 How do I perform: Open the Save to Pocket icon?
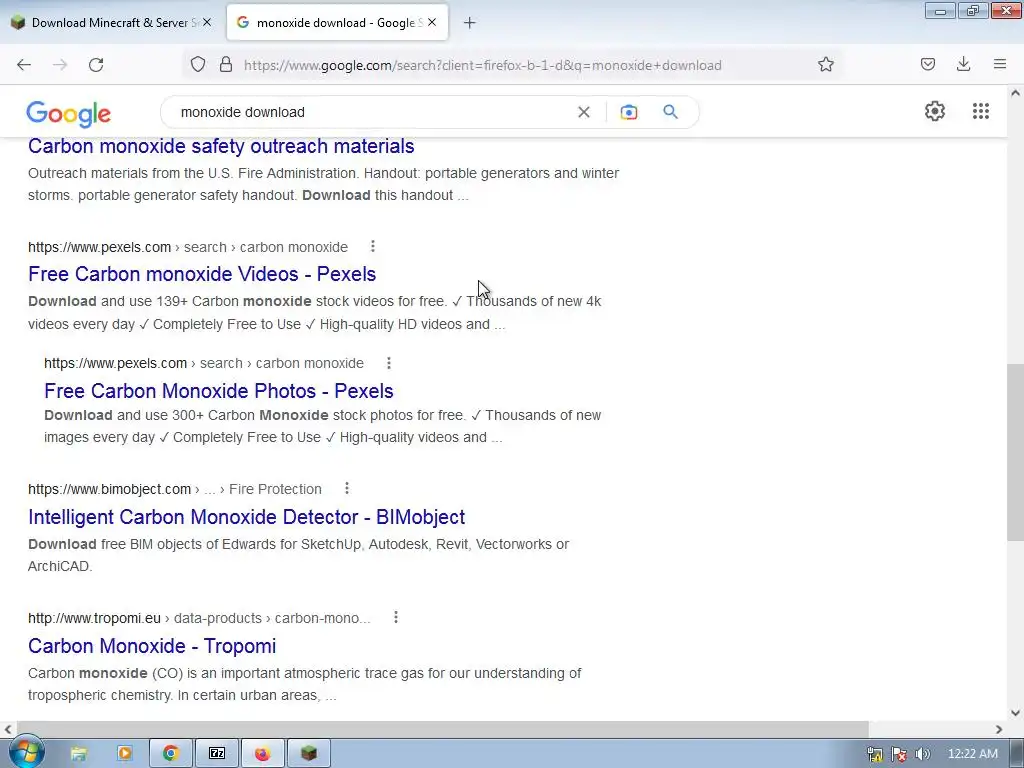927,64
